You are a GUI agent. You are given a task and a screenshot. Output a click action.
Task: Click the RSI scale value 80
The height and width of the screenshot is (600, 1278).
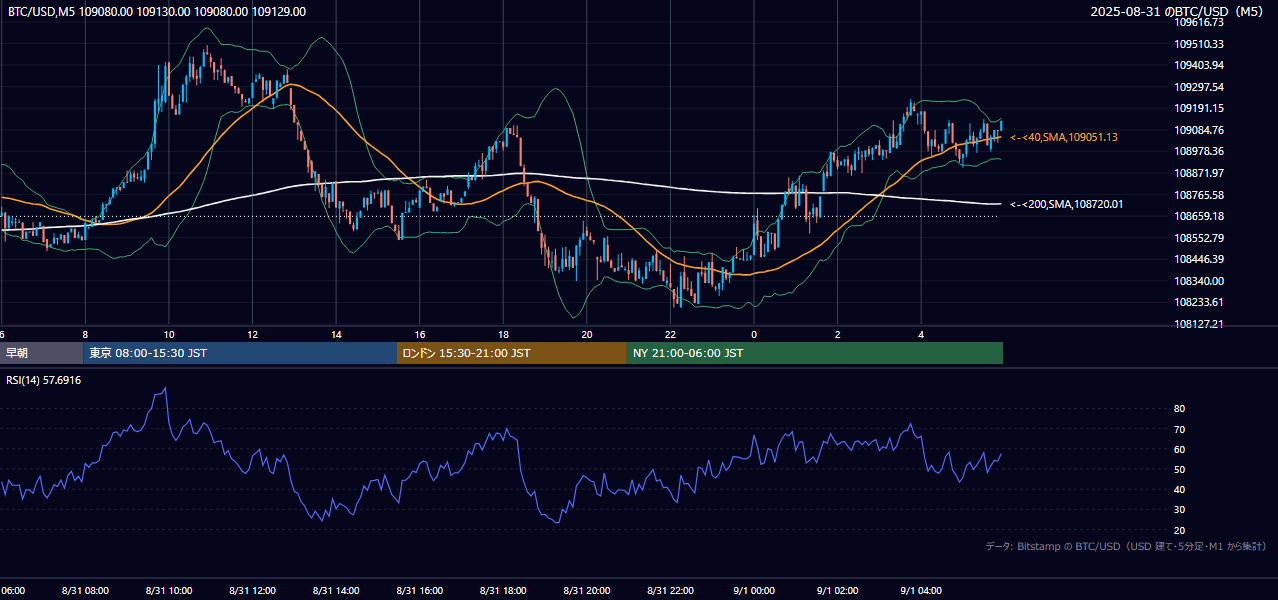[1180, 409]
